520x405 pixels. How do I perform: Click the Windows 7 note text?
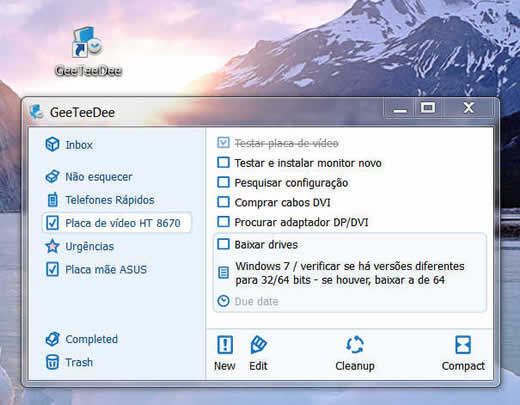pyautogui.click(x=349, y=273)
